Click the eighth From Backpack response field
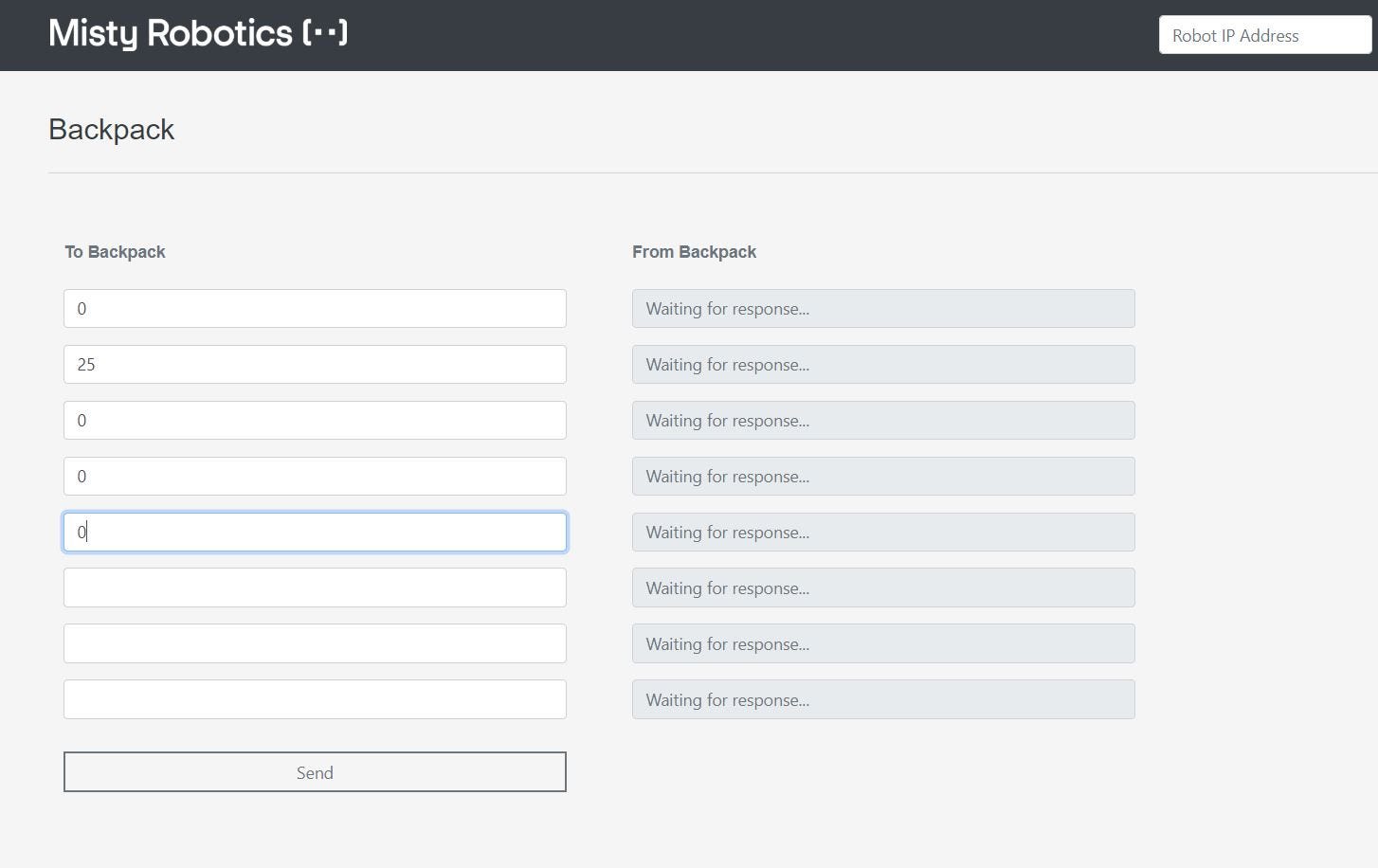Screen dimensions: 1378x868 883,699
